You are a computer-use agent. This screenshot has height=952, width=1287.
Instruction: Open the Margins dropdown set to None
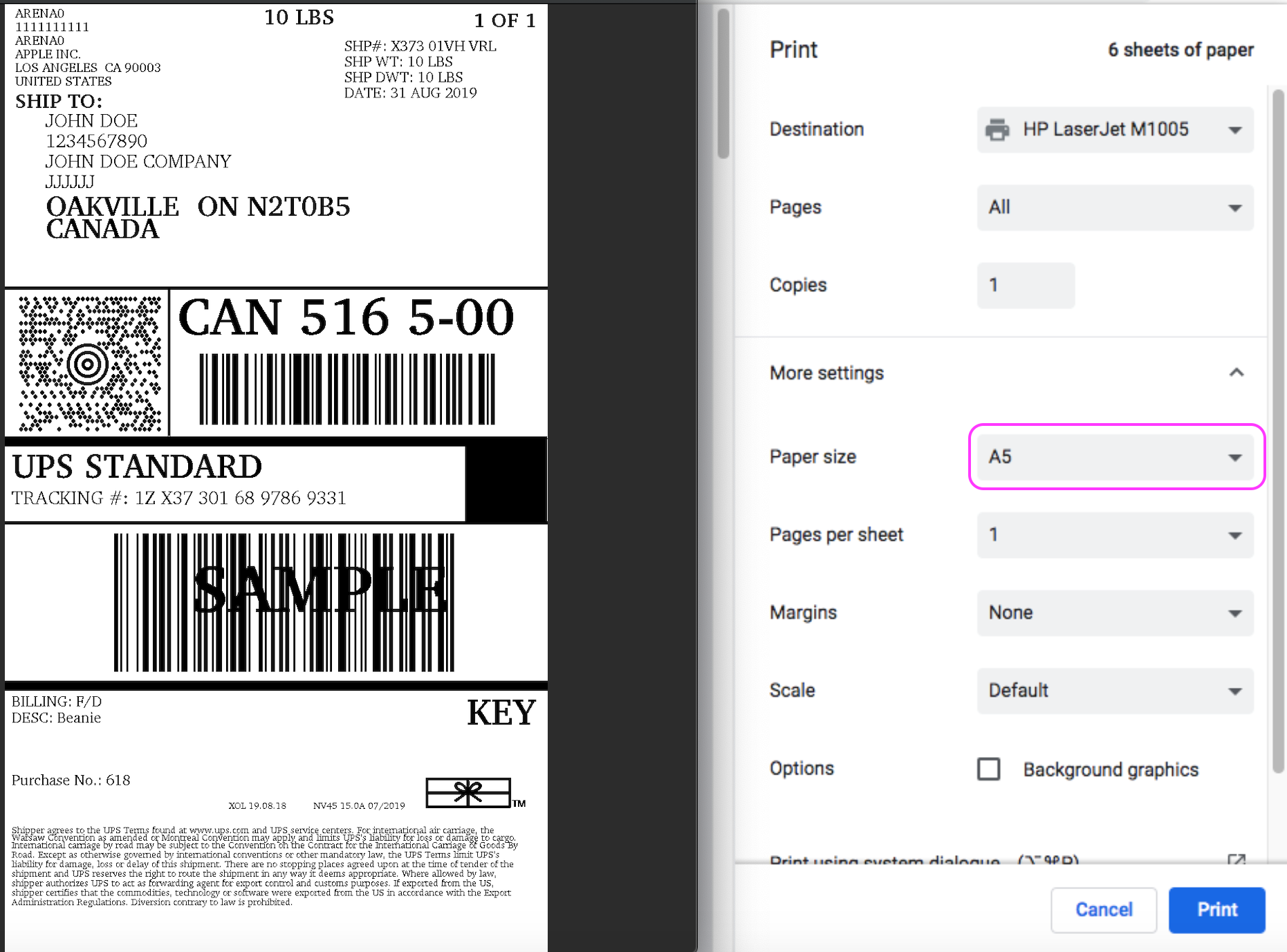tap(1115, 613)
